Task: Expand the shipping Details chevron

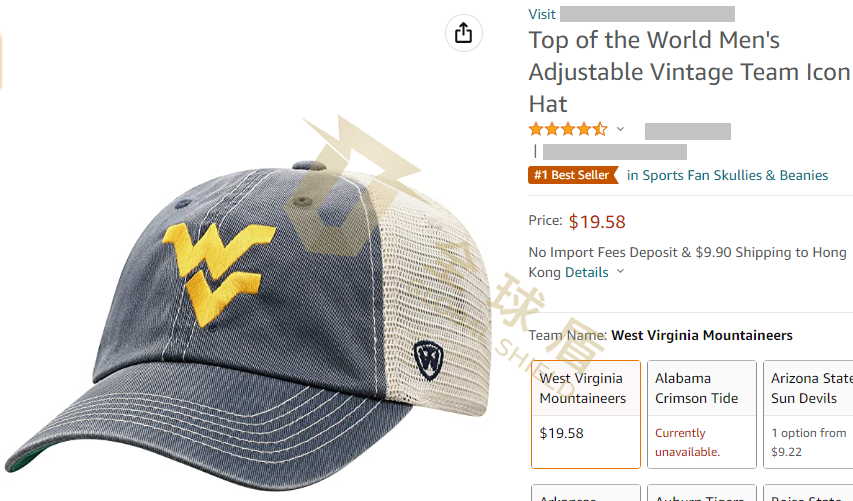Action: point(621,271)
